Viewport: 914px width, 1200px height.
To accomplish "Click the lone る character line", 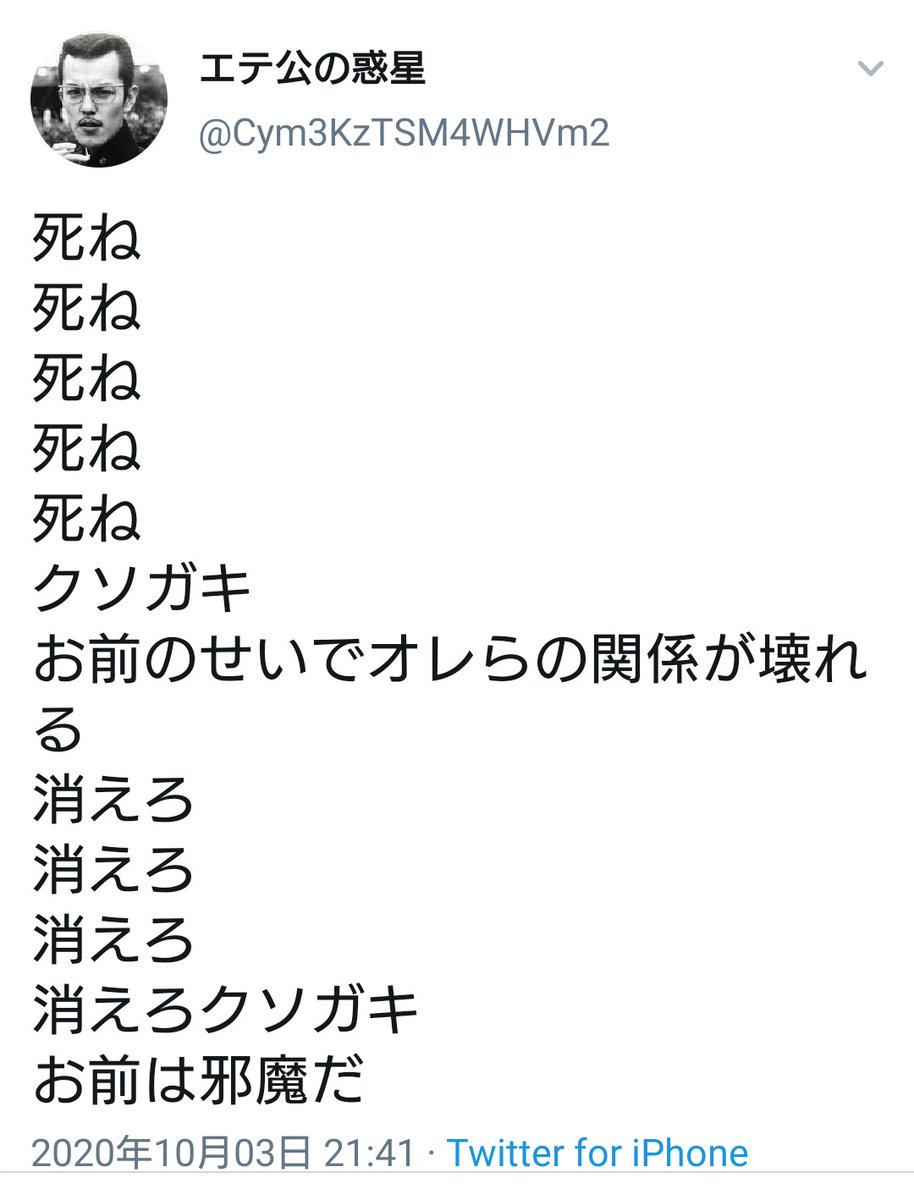I will click(58, 732).
